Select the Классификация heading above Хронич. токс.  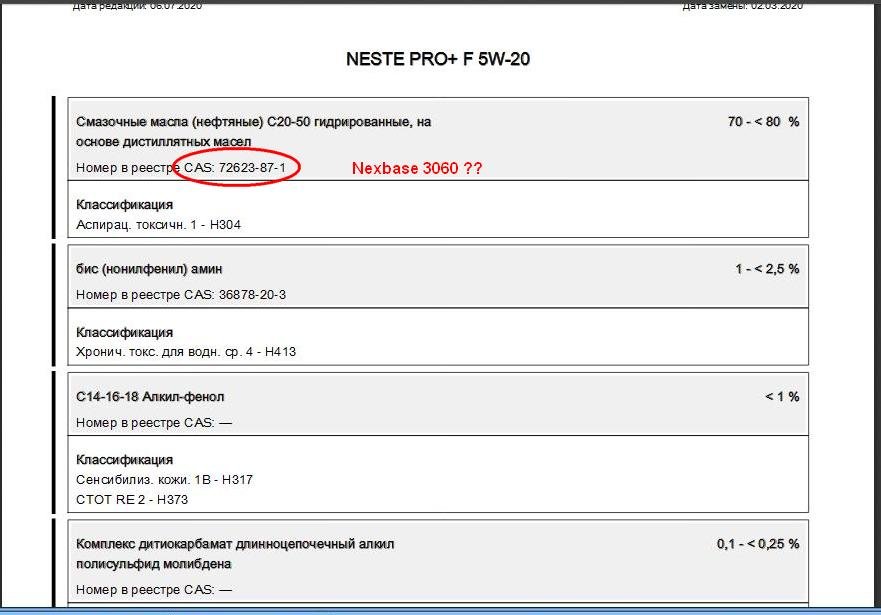(x=124, y=332)
